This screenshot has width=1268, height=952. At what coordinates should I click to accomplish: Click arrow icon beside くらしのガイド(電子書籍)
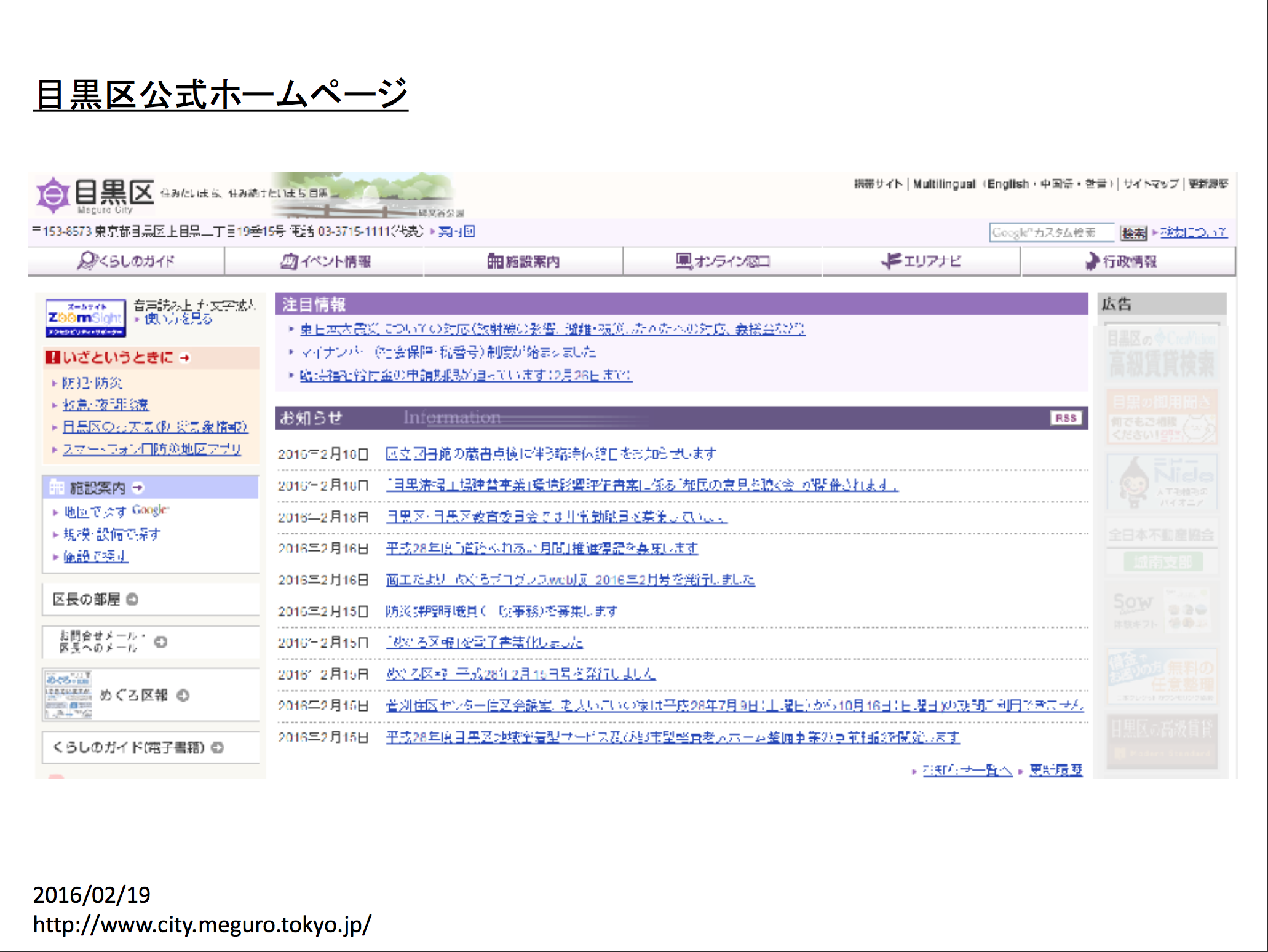[217, 747]
